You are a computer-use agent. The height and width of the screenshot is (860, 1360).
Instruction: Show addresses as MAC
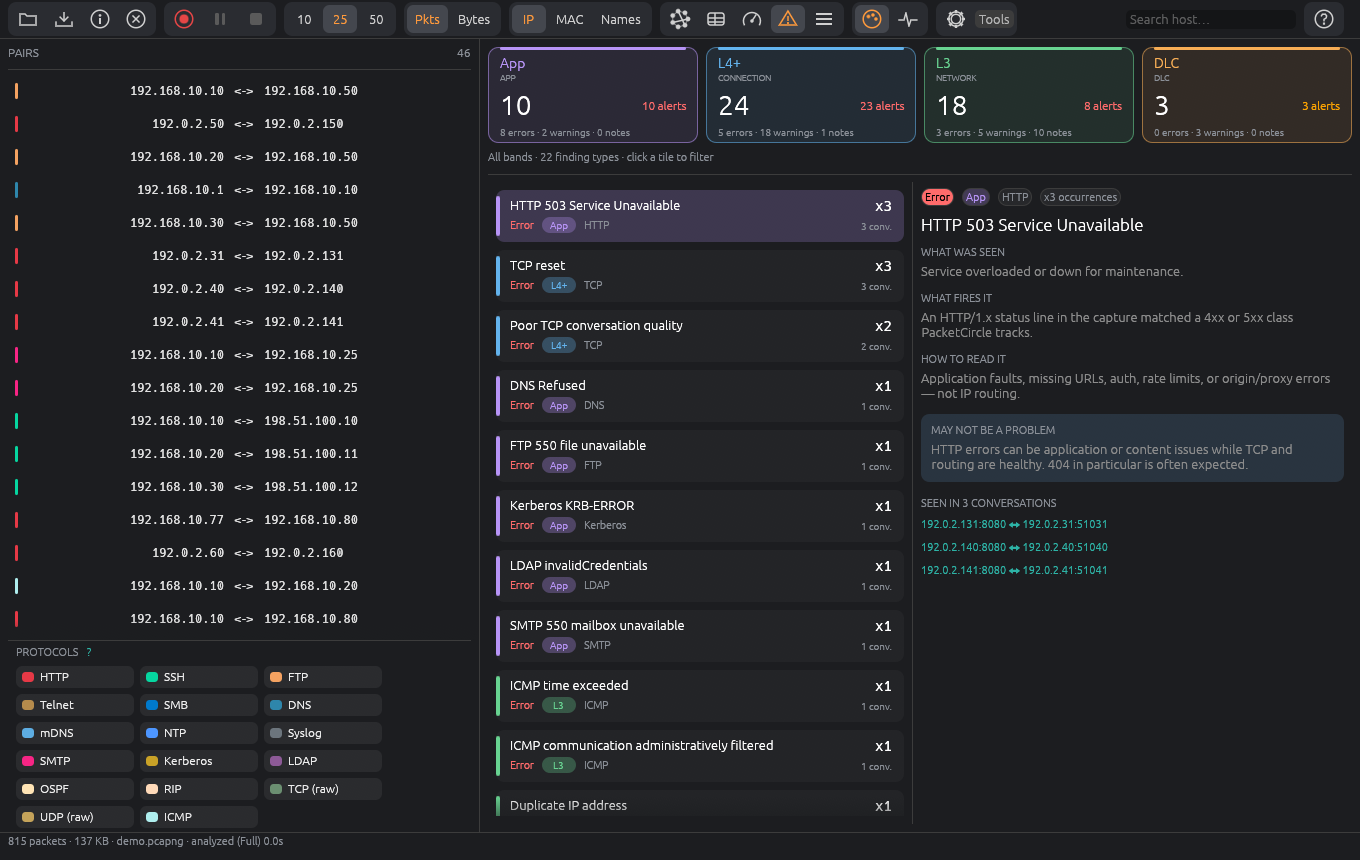(x=570, y=19)
